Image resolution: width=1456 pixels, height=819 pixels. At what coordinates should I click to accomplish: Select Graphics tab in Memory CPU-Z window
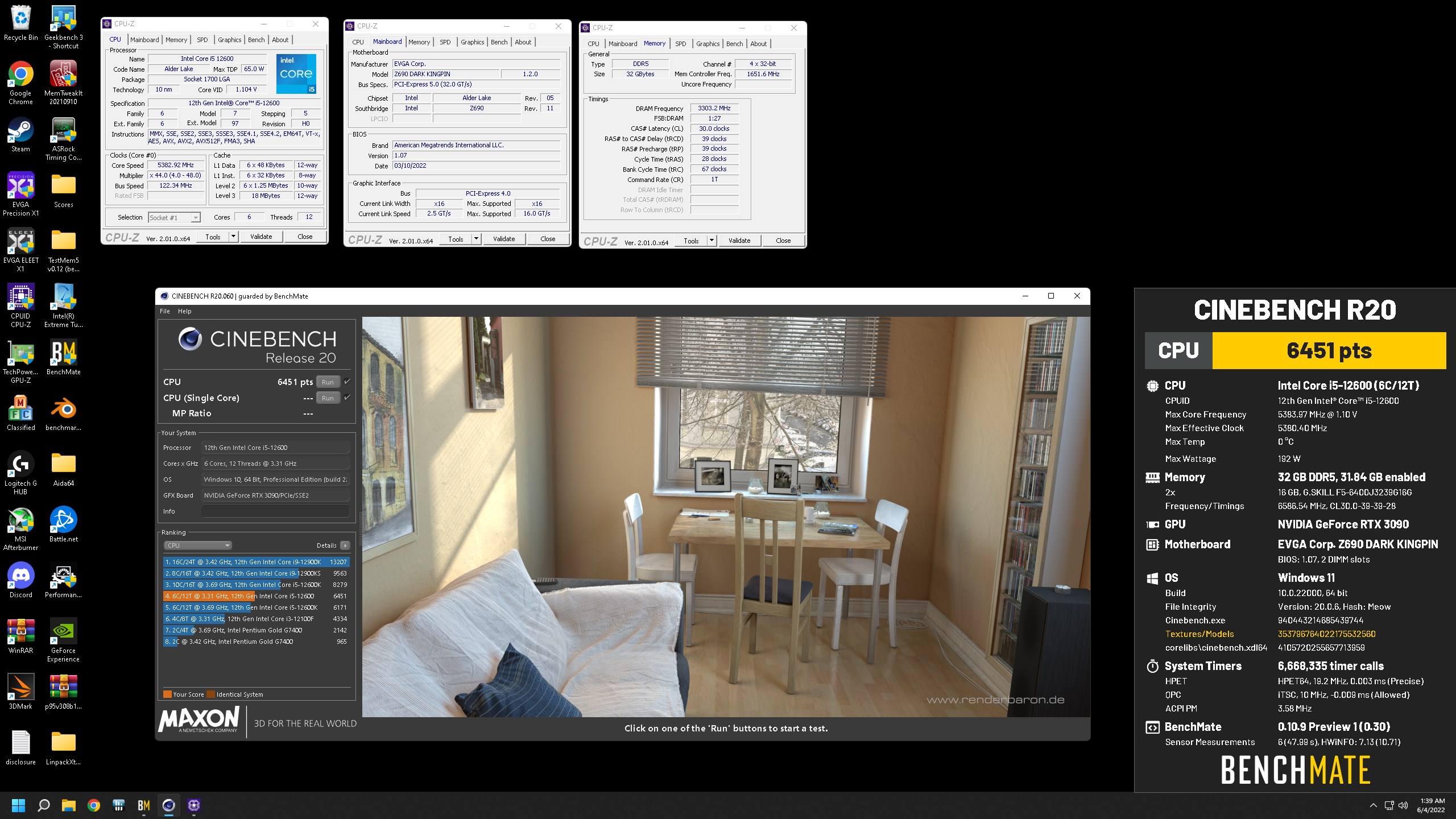coord(708,43)
